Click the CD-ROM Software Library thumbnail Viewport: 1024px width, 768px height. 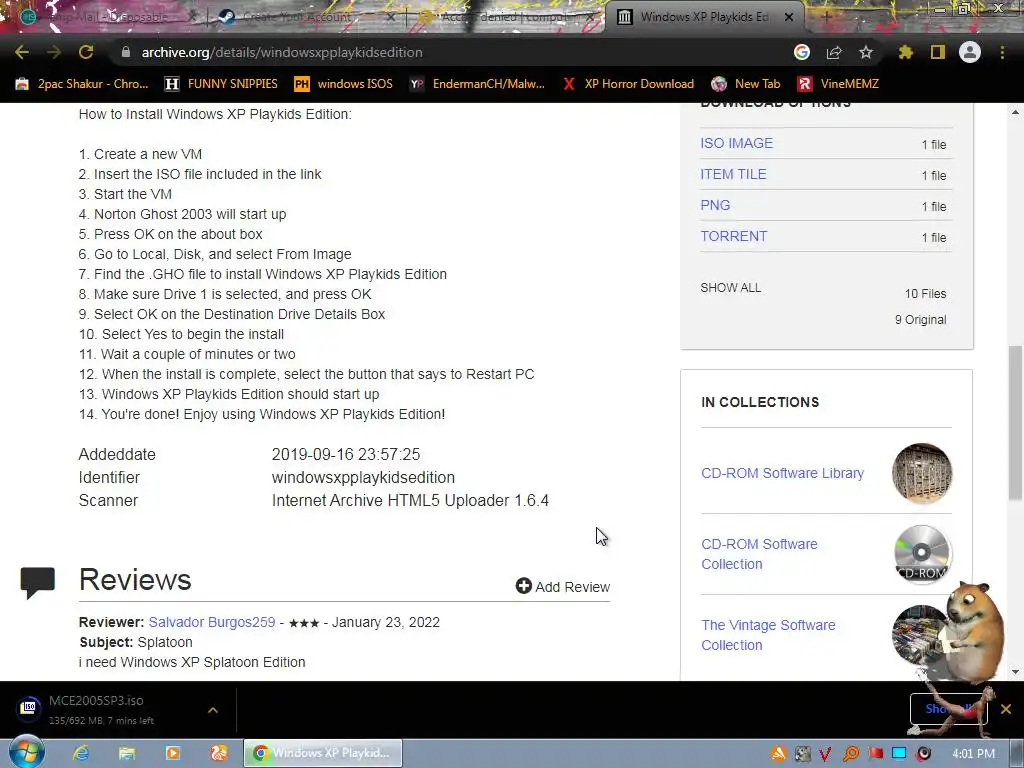pyautogui.click(x=921, y=473)
